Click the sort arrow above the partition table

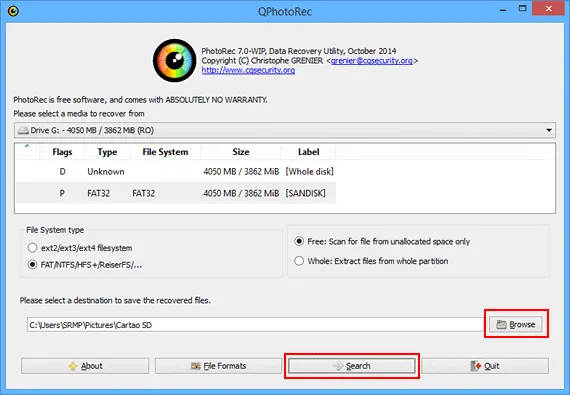pos(27,146)
